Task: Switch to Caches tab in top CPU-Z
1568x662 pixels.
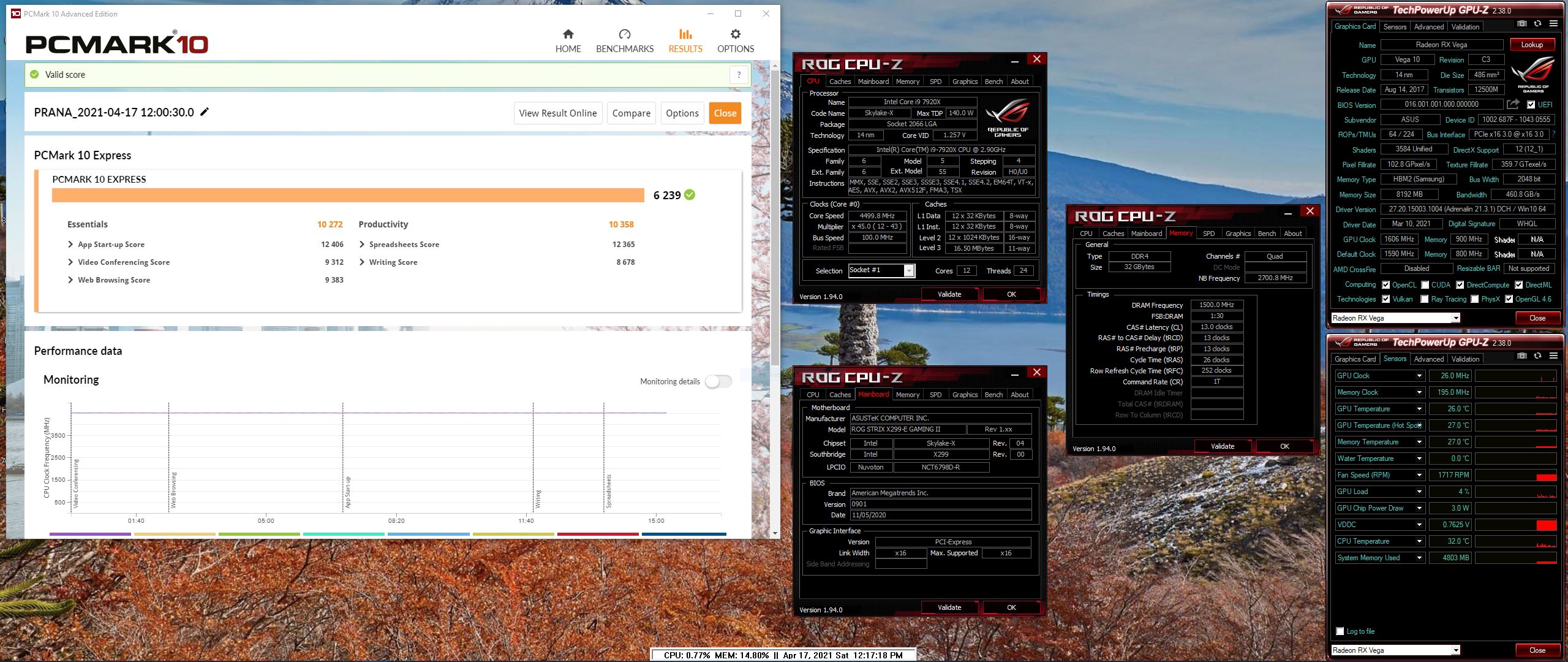Action: 840,82
